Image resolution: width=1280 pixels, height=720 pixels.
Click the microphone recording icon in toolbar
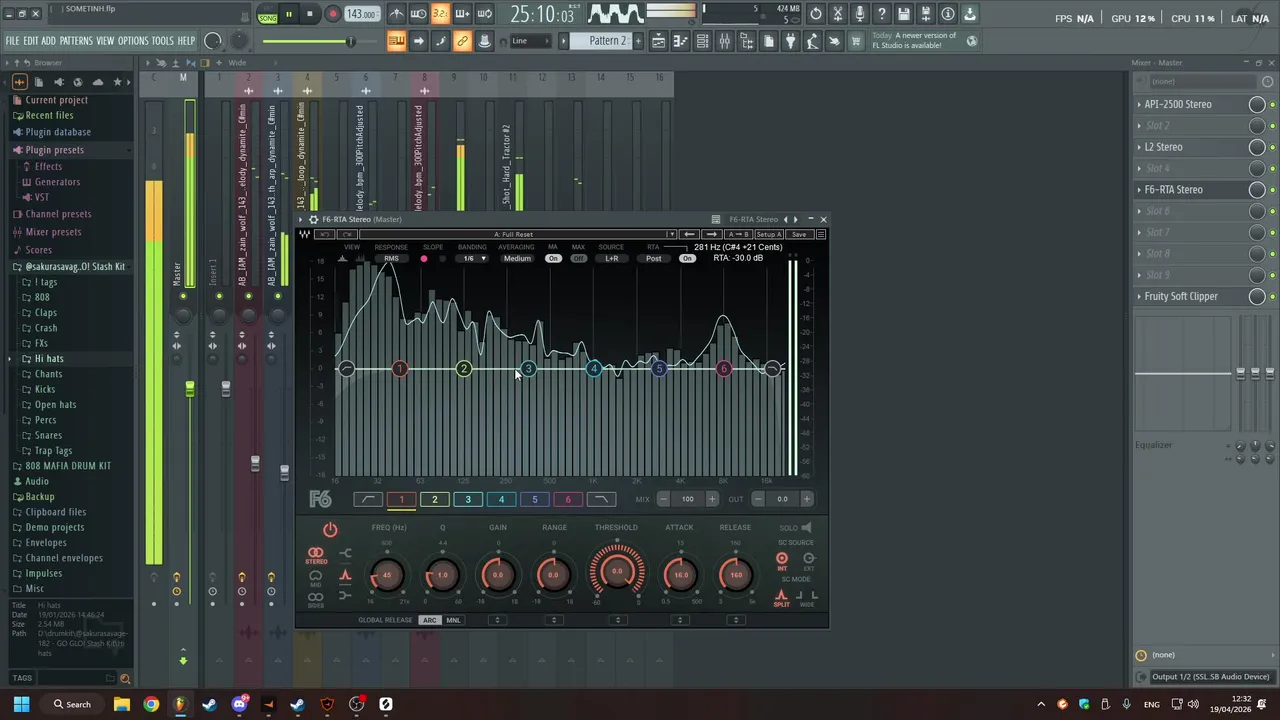click(x=859, y=14)
